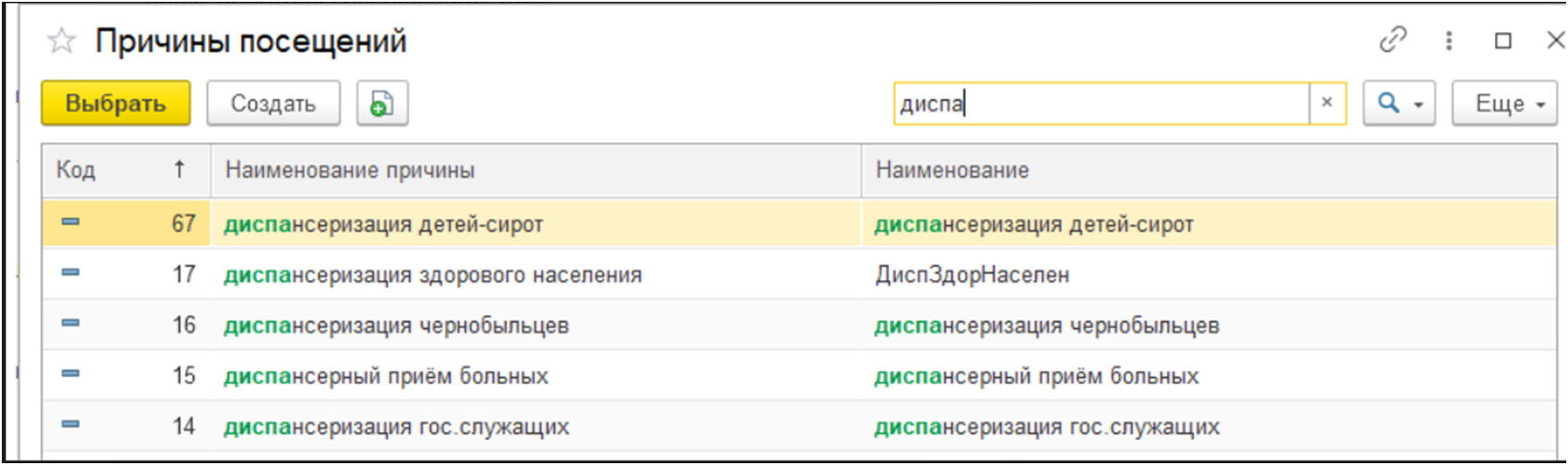1568x465 pixels.
Task: Open the magnifier search dropdown
Action: coord(1398,104)
